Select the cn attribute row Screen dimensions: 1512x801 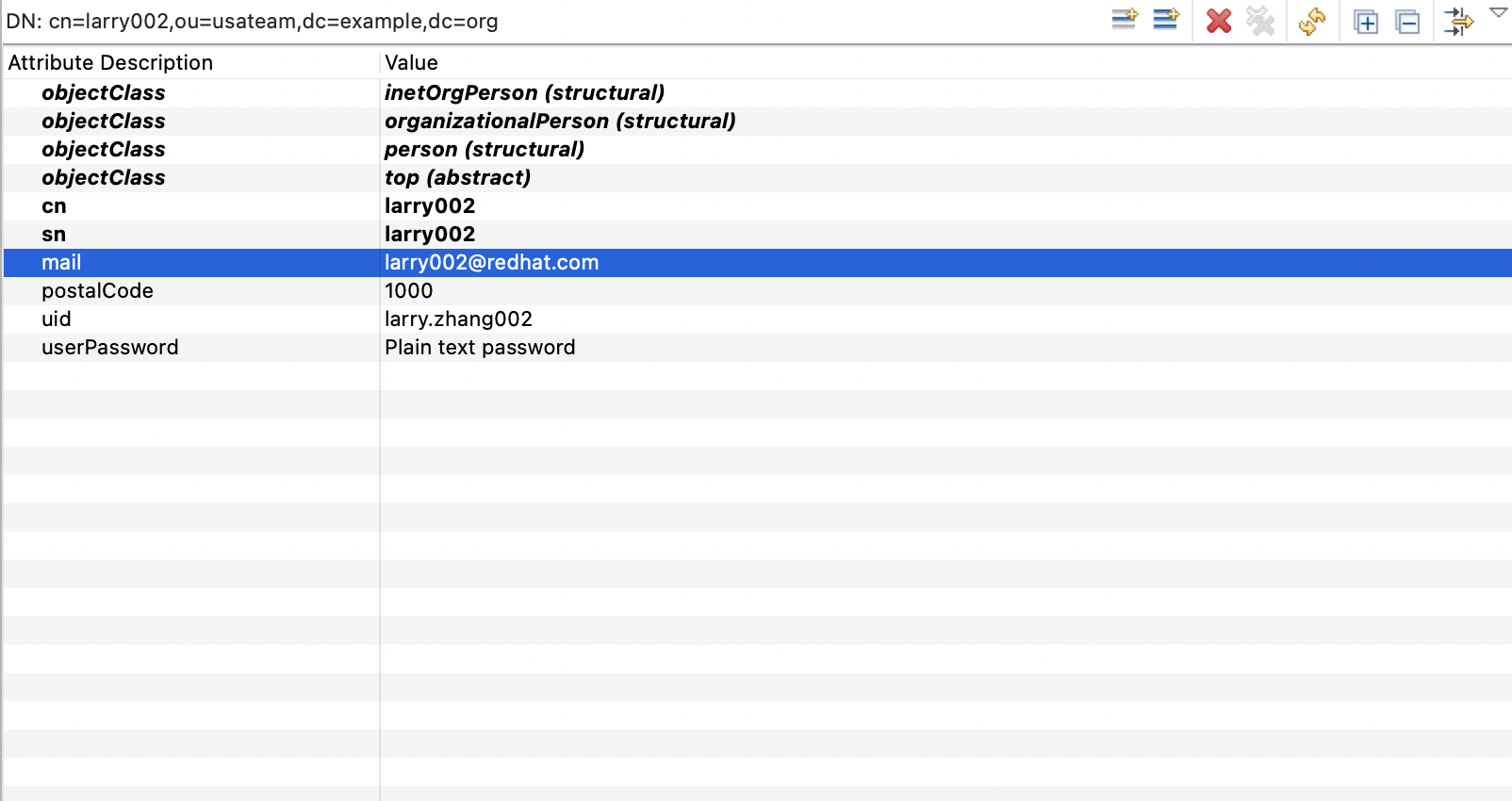(x=54, y=205)
